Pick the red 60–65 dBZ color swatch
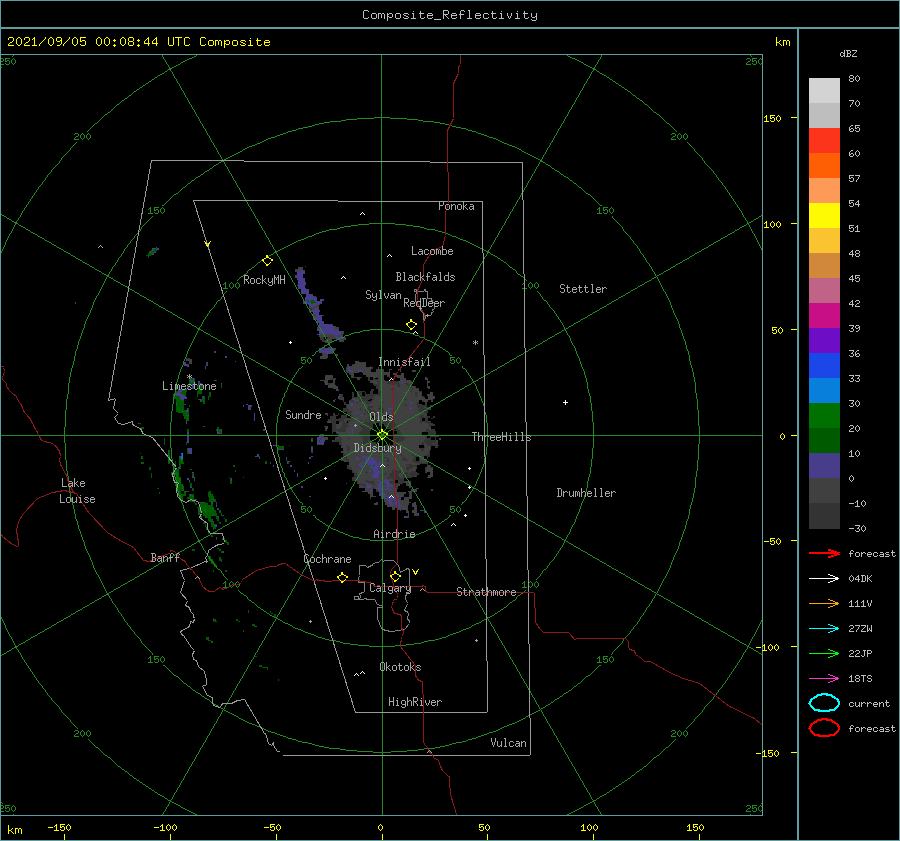The height and width of the screenshot is (841, 900). point(824,141)
